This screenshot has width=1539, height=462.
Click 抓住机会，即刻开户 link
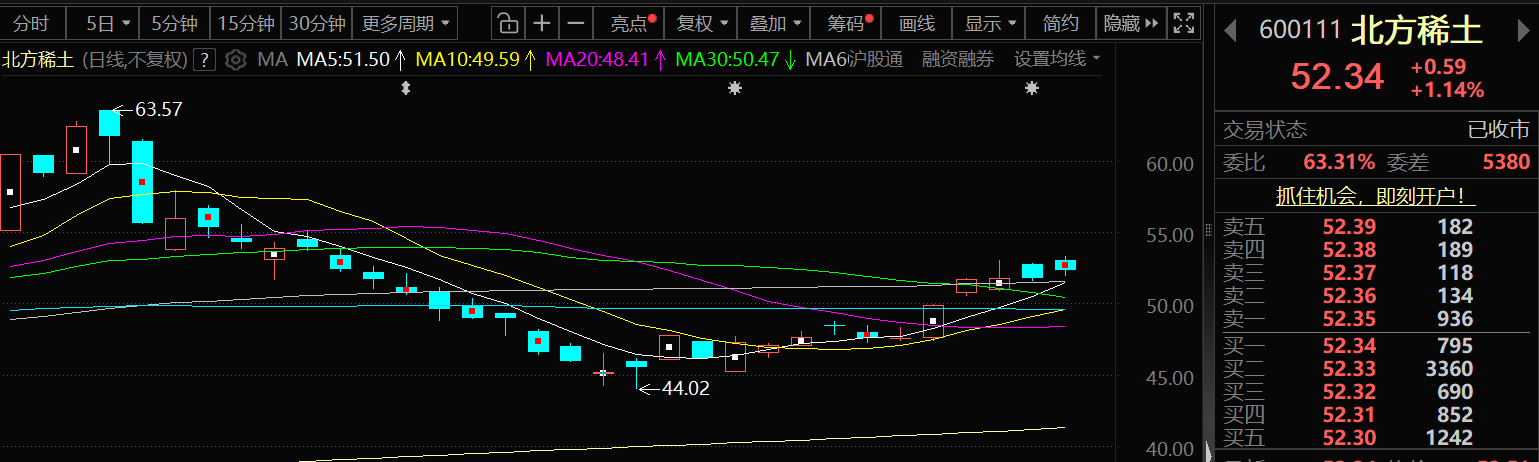click(x=1376, y=197)
